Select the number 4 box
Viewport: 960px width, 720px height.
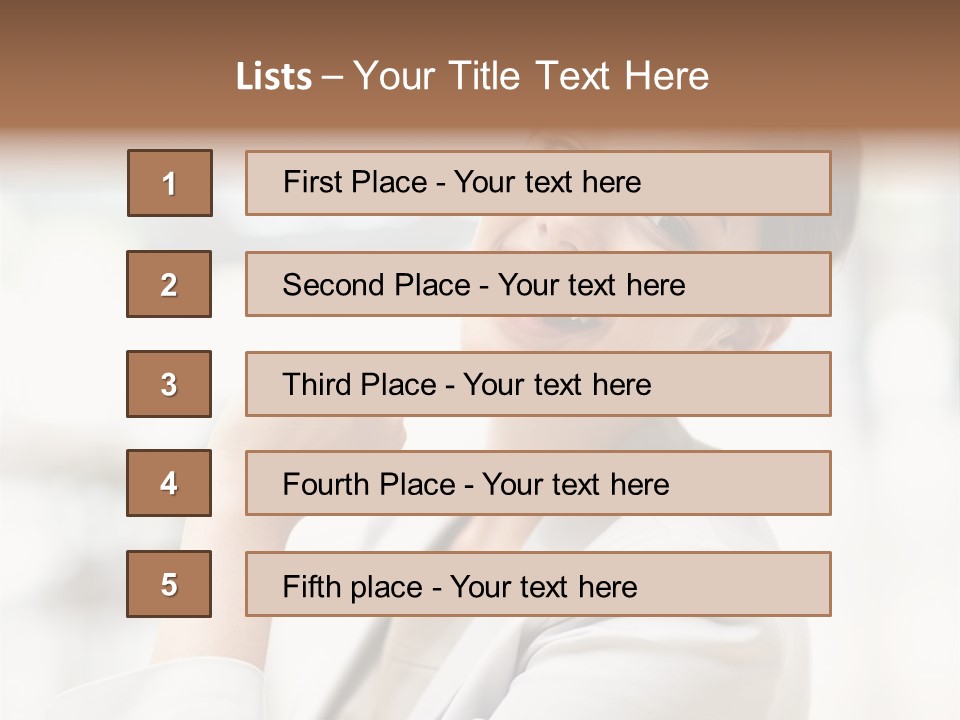(x=169, y=483)
